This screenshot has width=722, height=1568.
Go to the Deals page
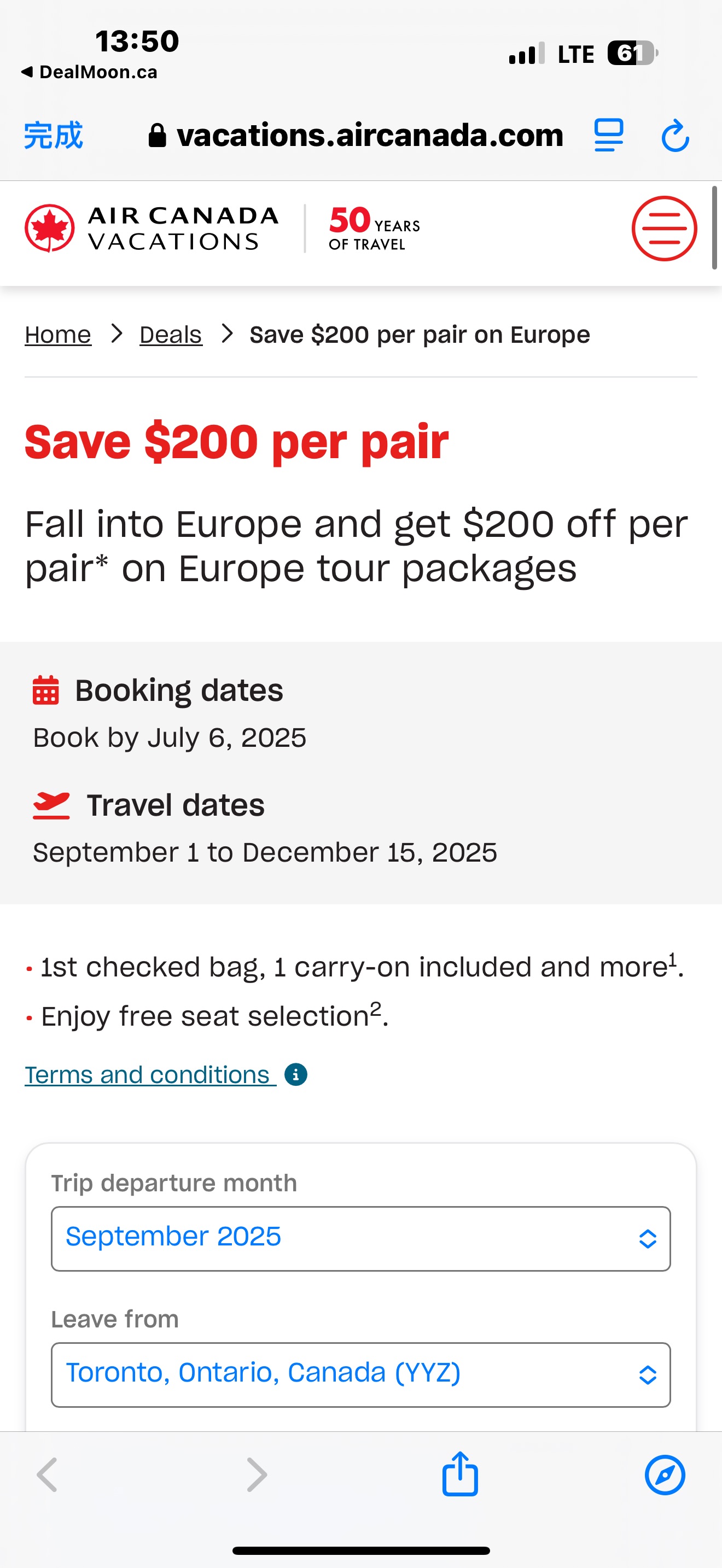coord(170,334)
